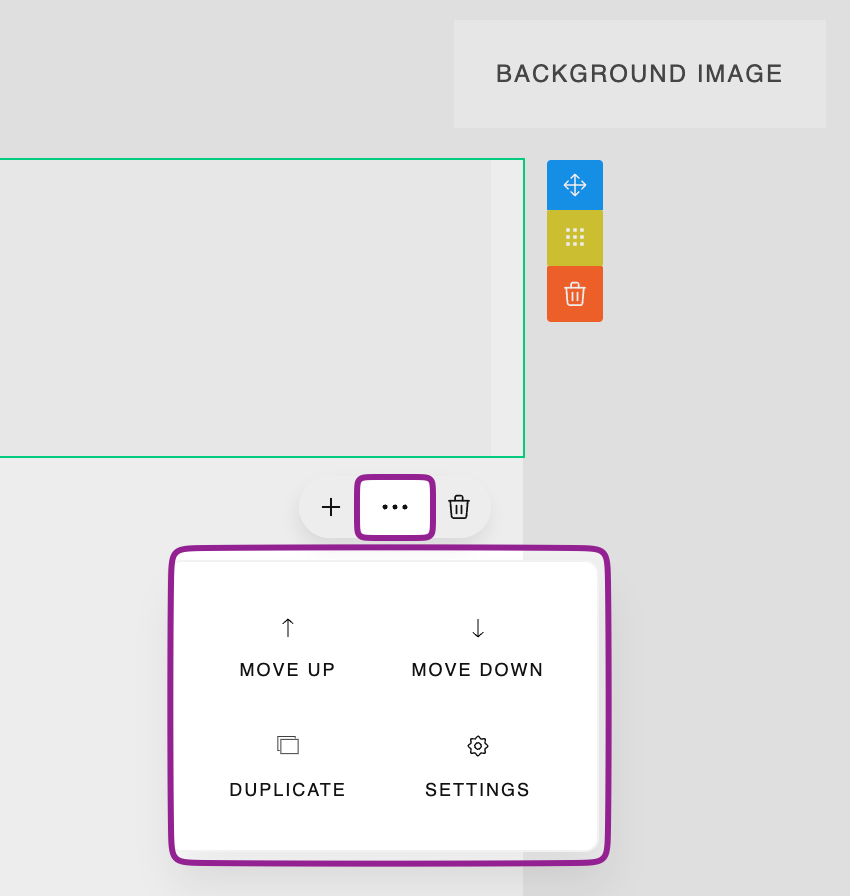Click the gear icon above Settings
Viewport: 850px width, 896px height.
[x=478, y=745]
